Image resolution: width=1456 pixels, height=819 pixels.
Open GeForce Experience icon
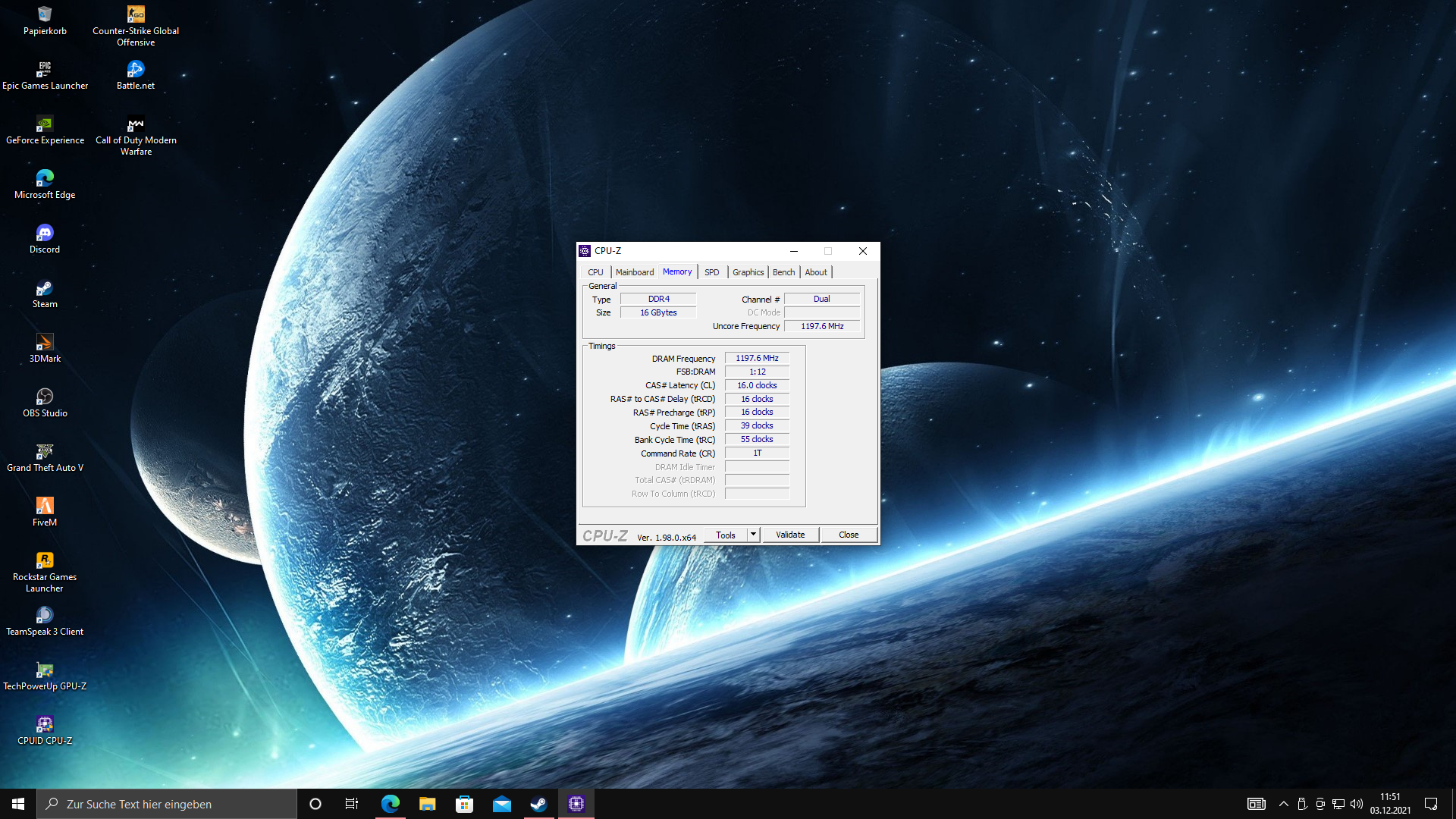pos(45,124)
